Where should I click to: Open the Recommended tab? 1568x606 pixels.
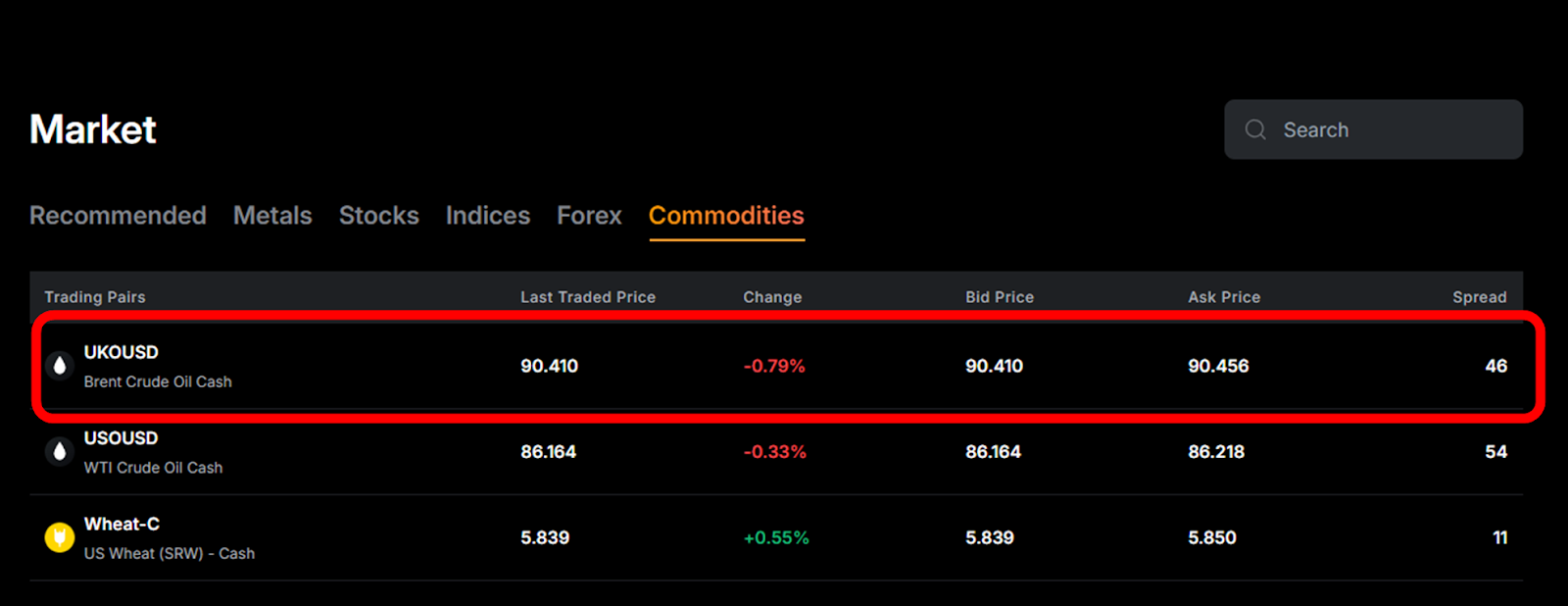click(118, 216)
